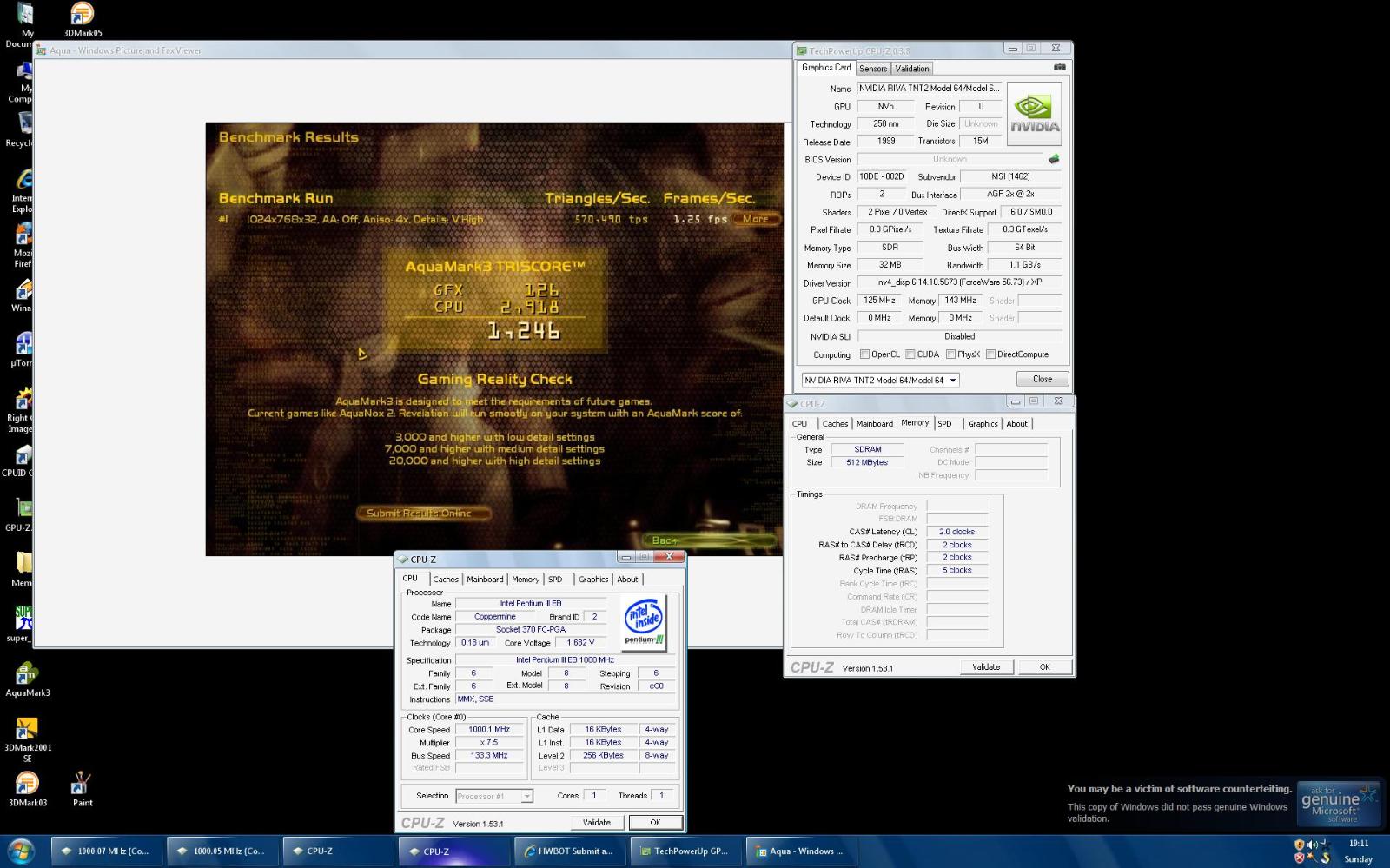Viewport: 1390px width, 868px height.
Task: Open the GPU-Z graphics card selector dropdown
Action: click(880, 380)
